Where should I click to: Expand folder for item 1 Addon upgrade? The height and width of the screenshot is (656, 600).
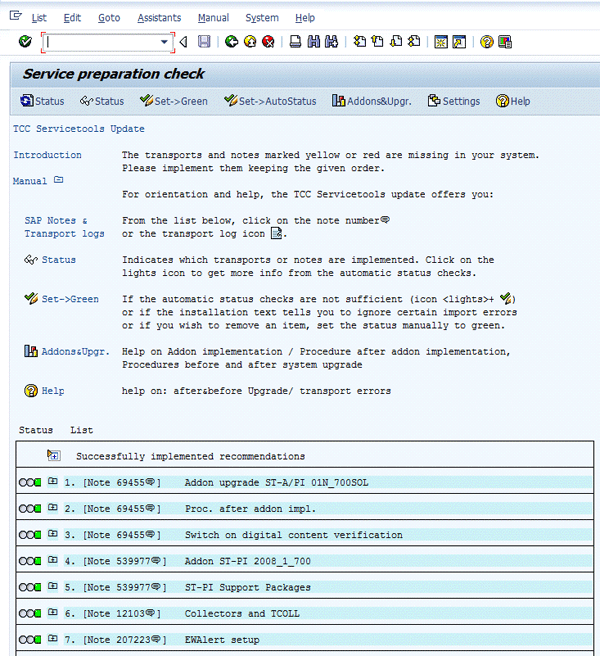tap(53, 482)
